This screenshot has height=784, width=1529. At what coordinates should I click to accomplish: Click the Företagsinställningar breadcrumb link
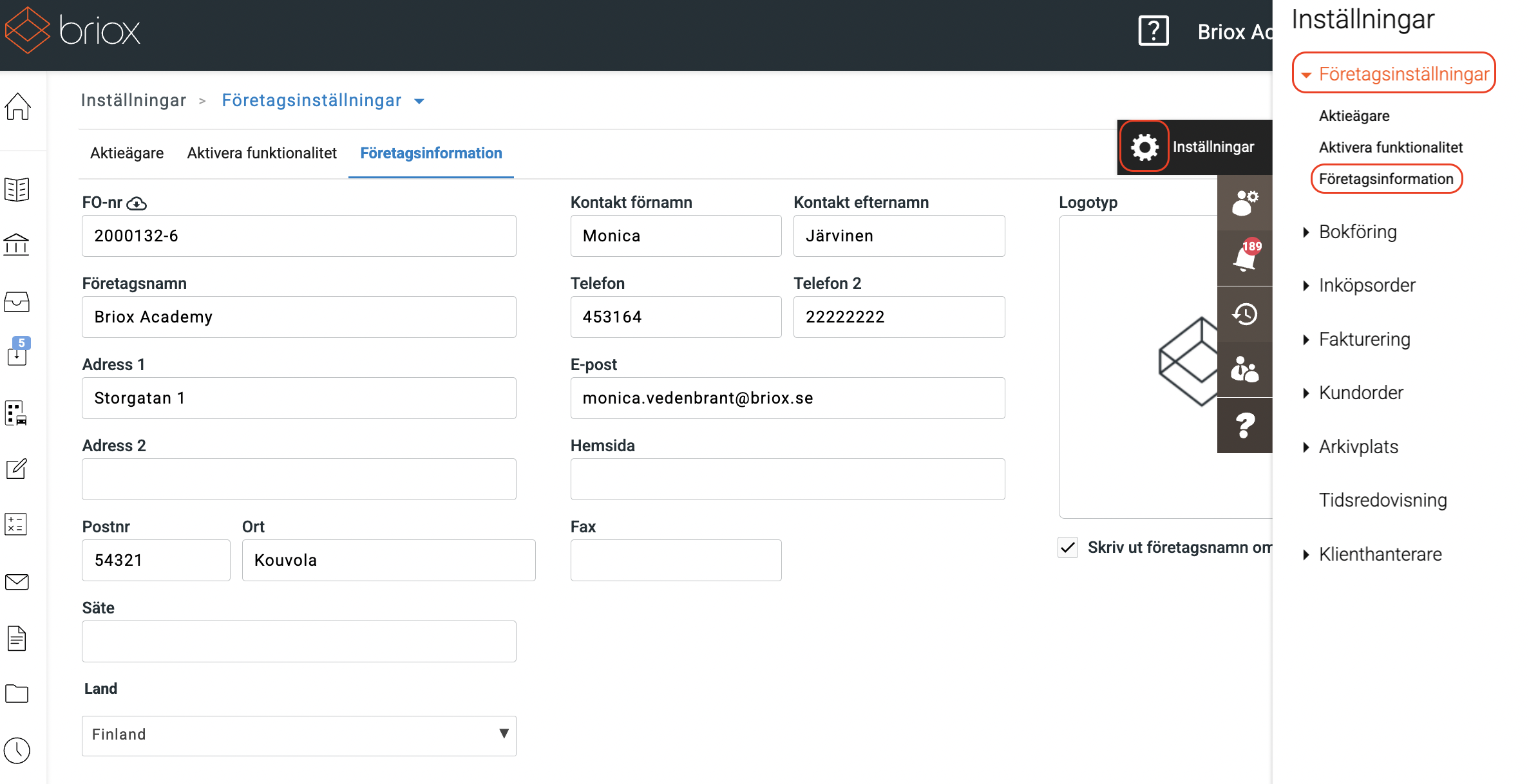(312, 100)
